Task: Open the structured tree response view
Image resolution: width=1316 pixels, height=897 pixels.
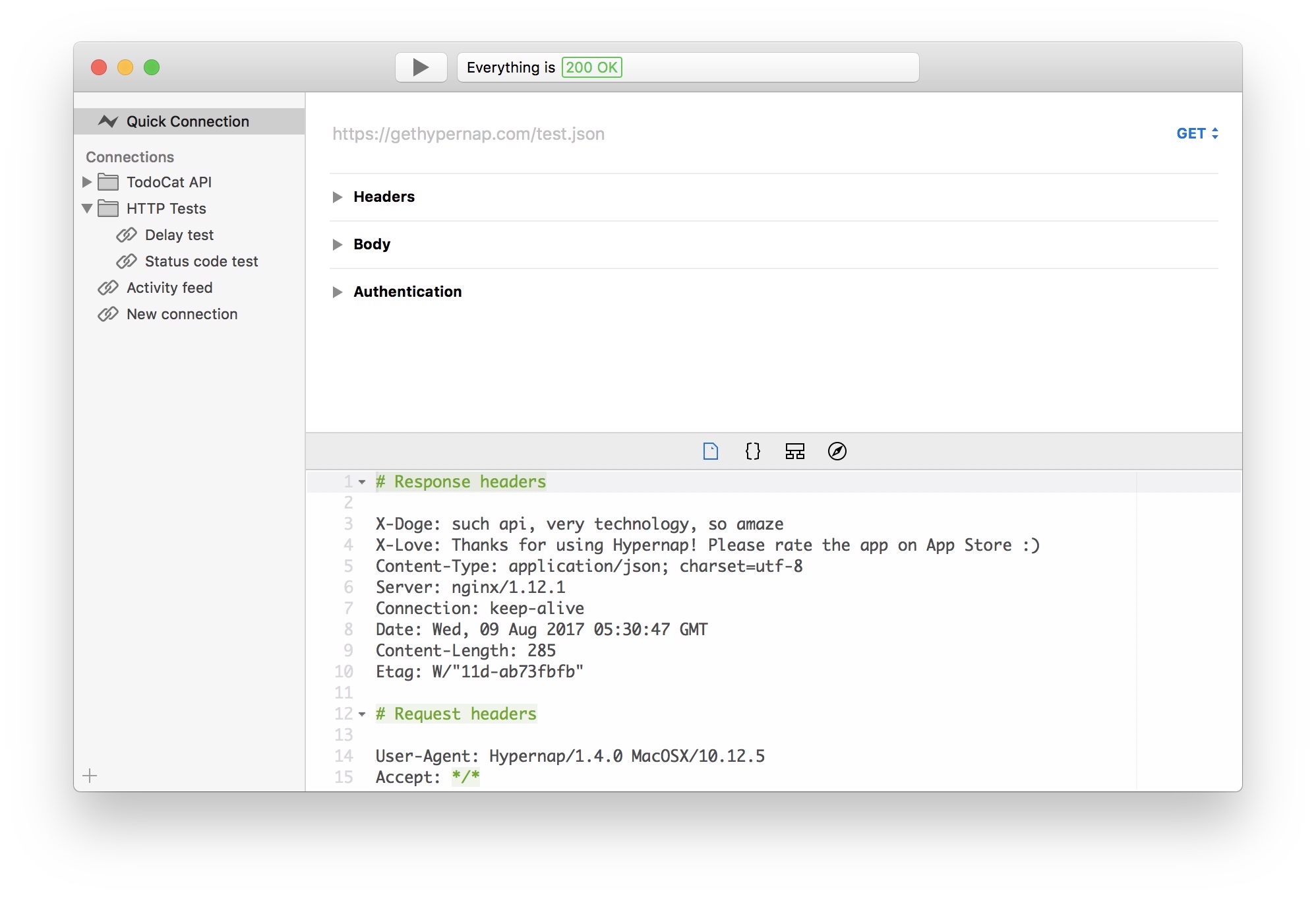Action: 794,451
